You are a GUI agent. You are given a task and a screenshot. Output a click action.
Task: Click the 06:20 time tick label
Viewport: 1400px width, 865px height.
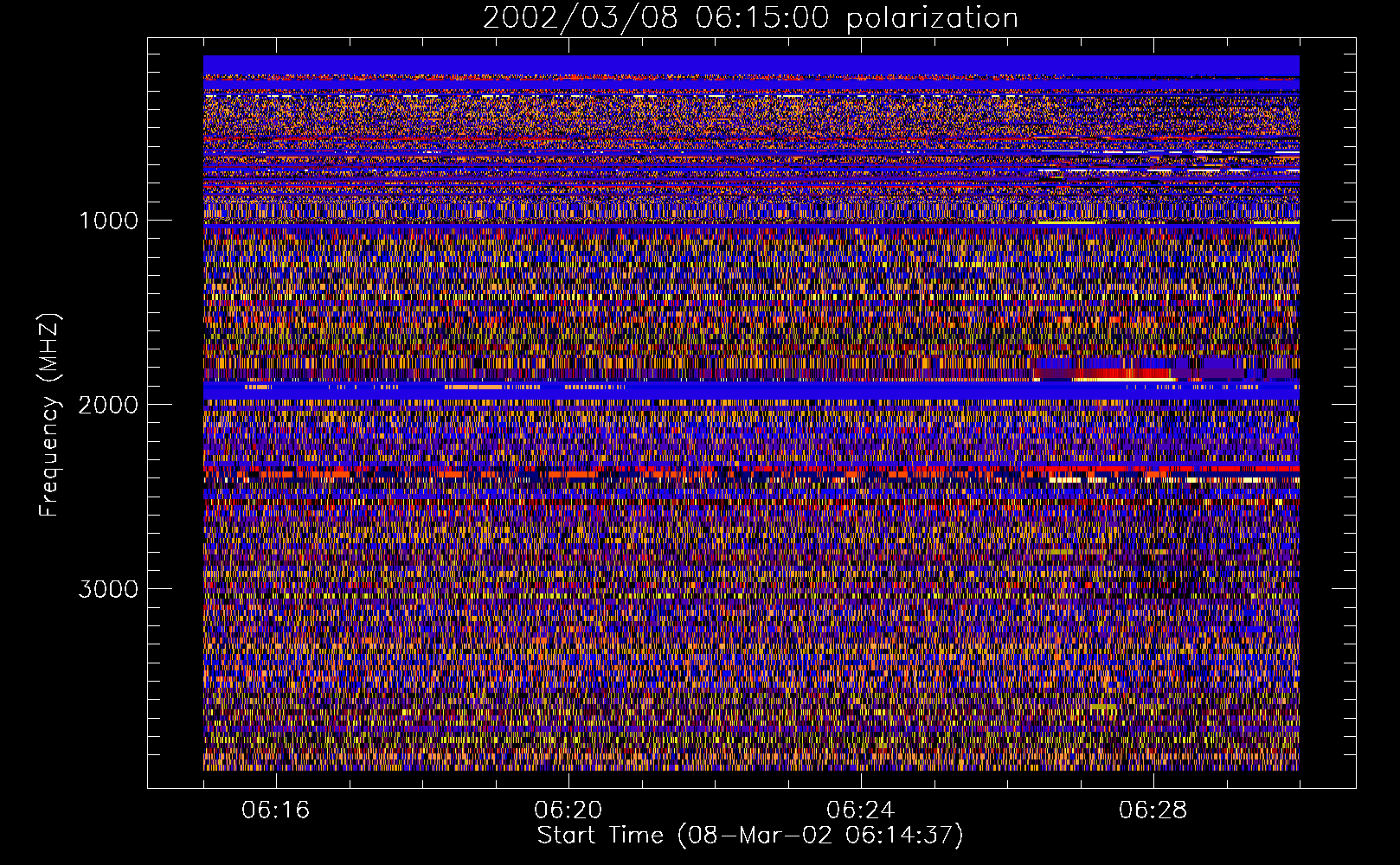tap(568, 811)
